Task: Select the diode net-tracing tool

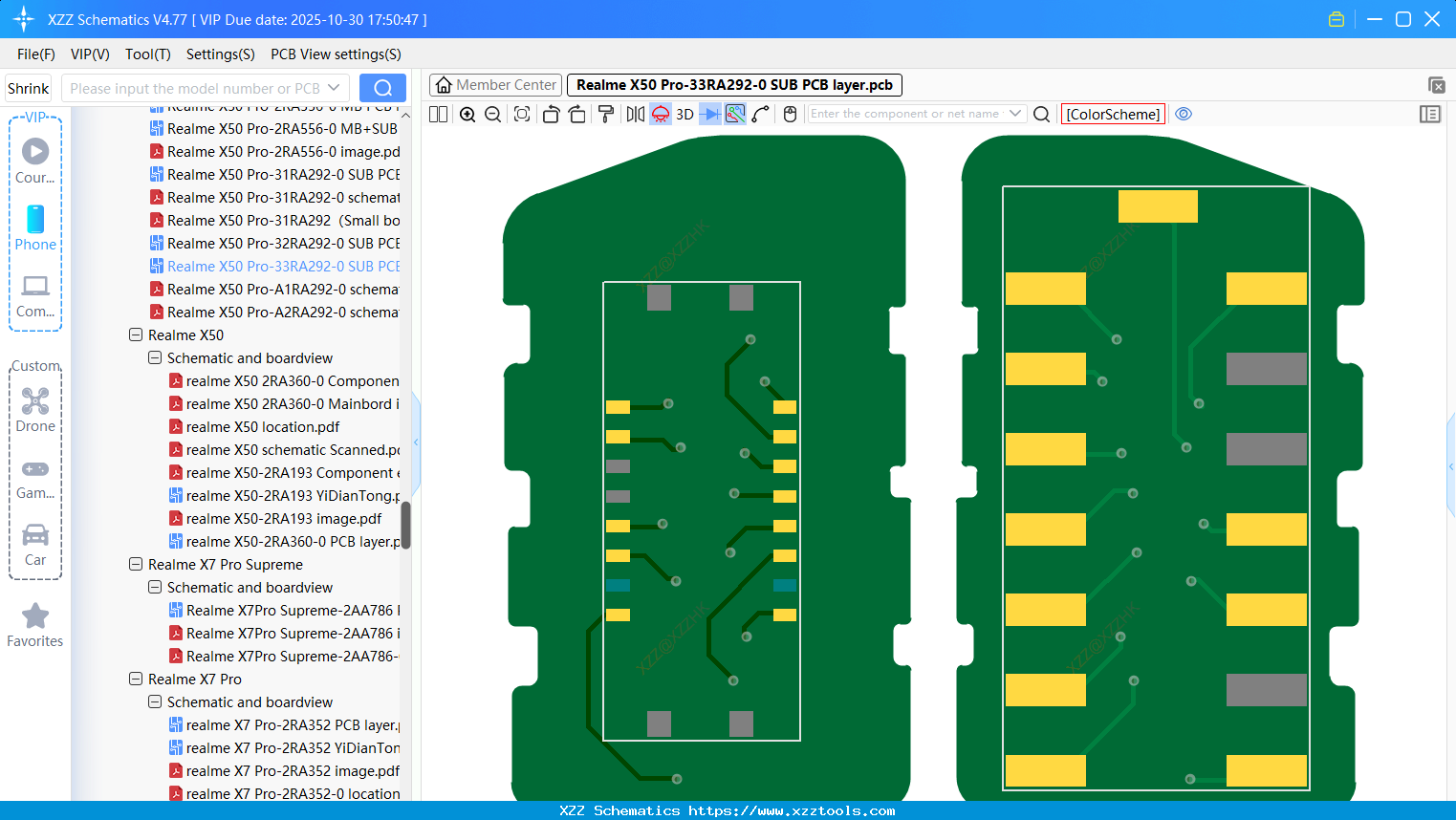Action: click(709, 114)
